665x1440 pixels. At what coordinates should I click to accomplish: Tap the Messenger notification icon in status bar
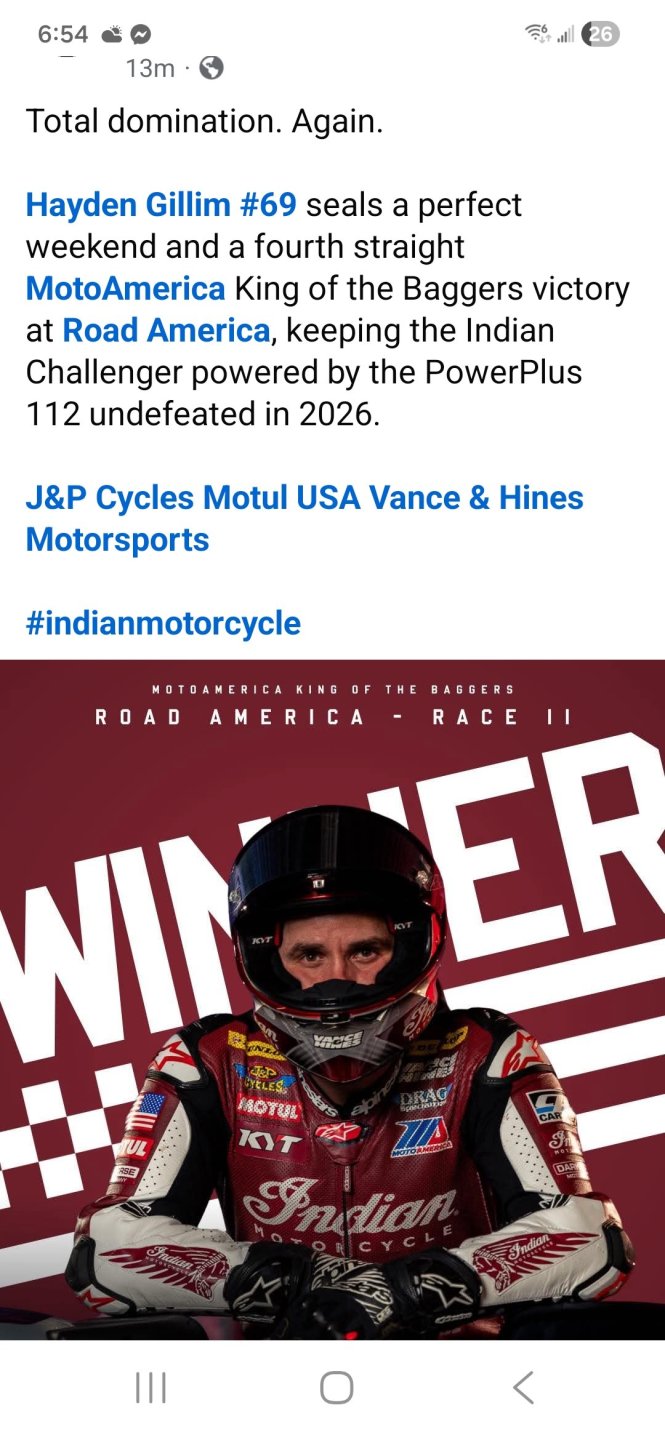(141, 34)
